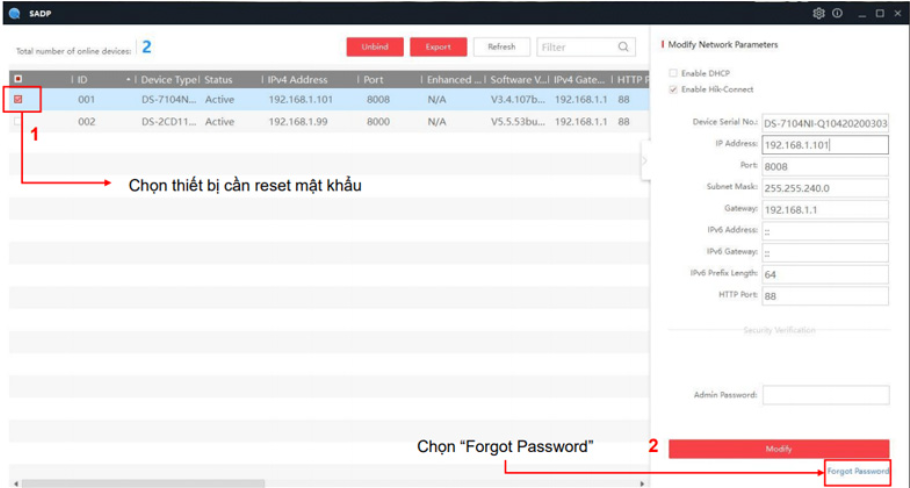910x488 pixels.
Task: Refresh the online device list
Action: (501, 47)
